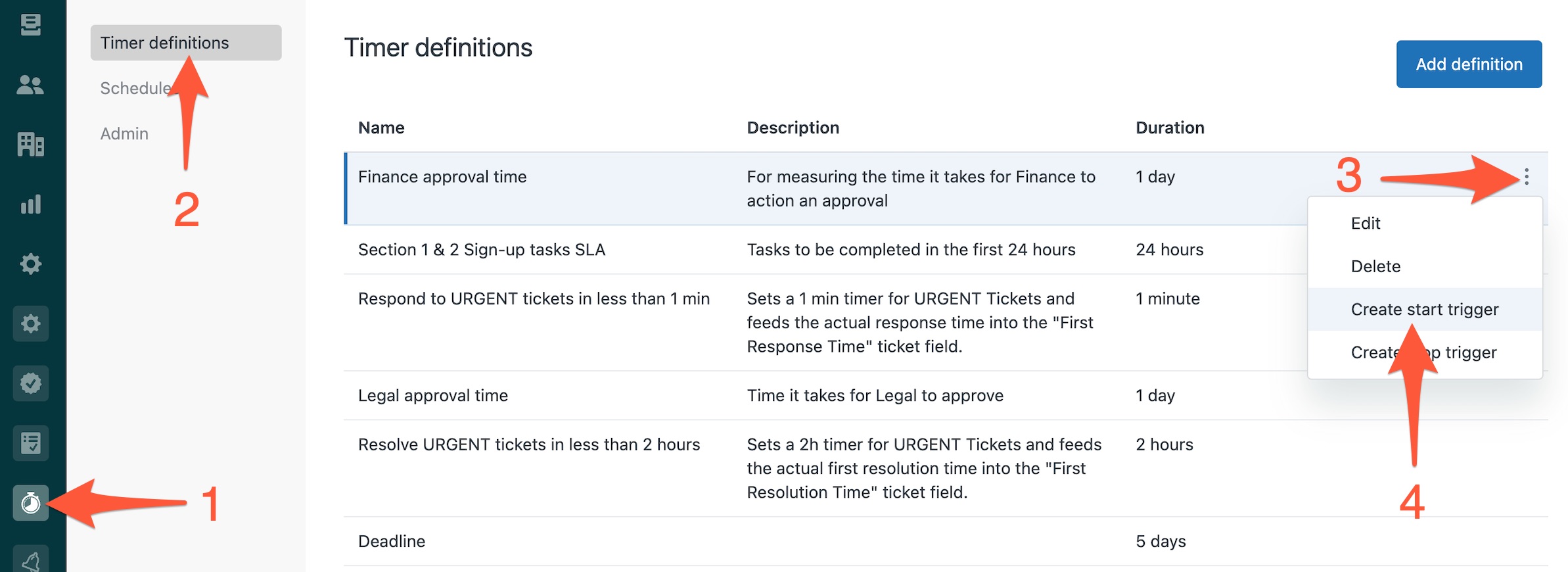Select Create start trigger menu item
Screen dimensions: 1568x572
(1425, 309)
